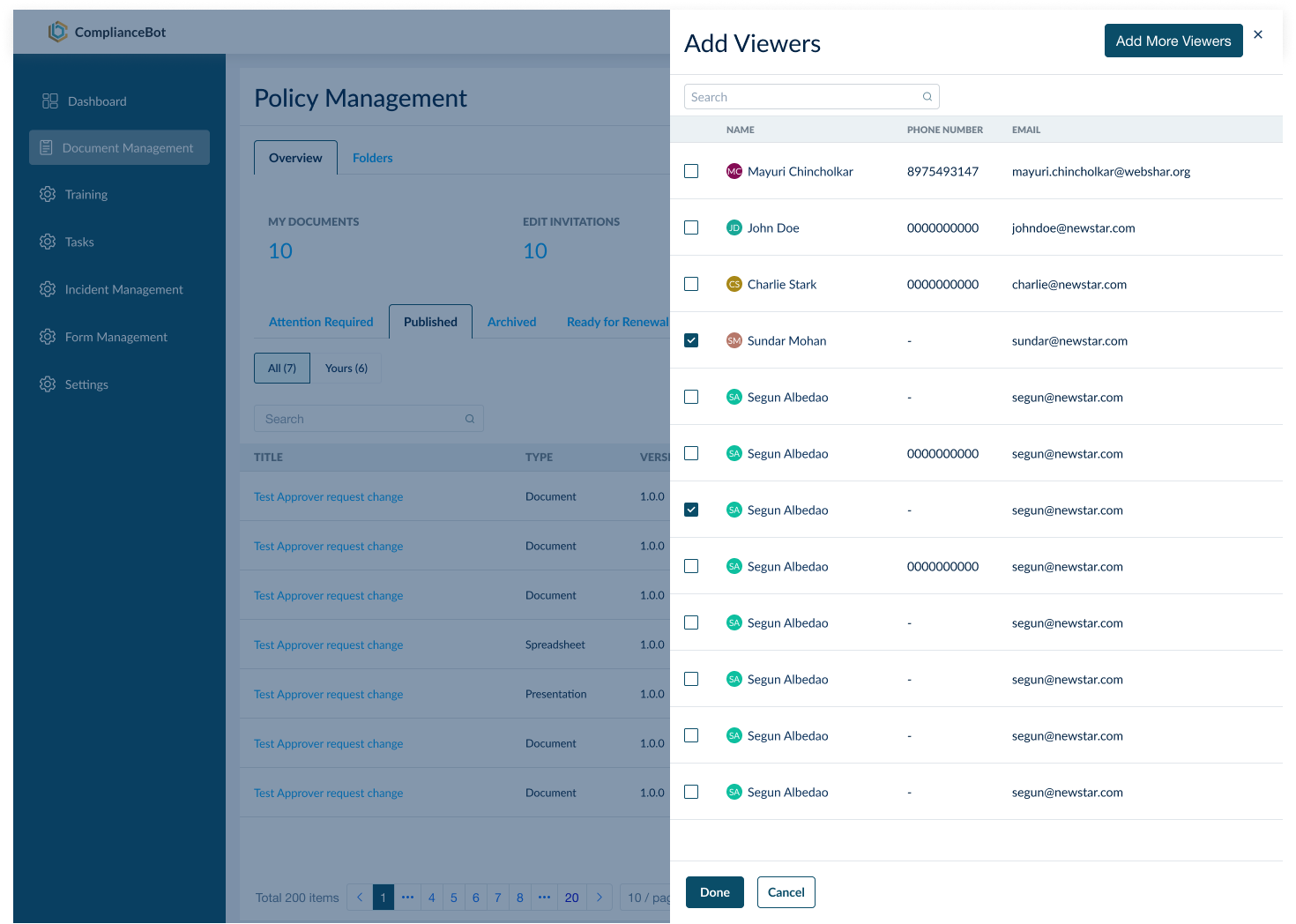Image resolution: width=1296 pixels, height=924 pixels.
Task: Open Dashboard via its grid icon
Action: (50, 101)
